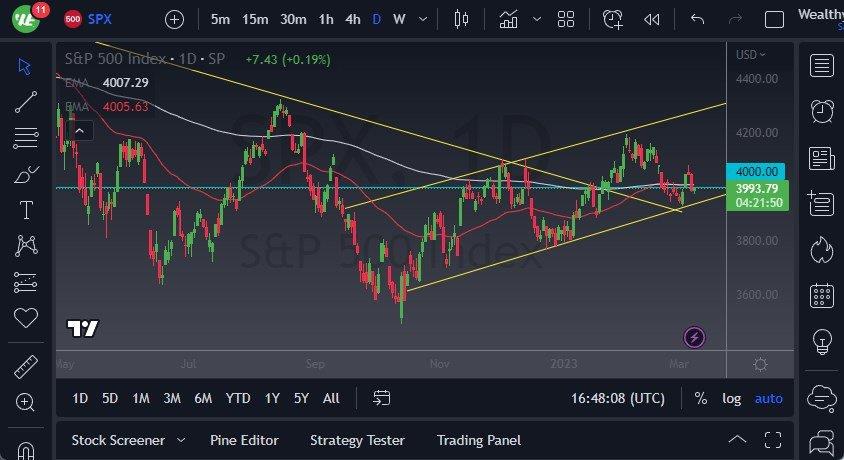Select the 4h timeframe button
Image resolution: width=844 pixels, height=460 pixels.
pyautogui.click(x=352, y=19)
